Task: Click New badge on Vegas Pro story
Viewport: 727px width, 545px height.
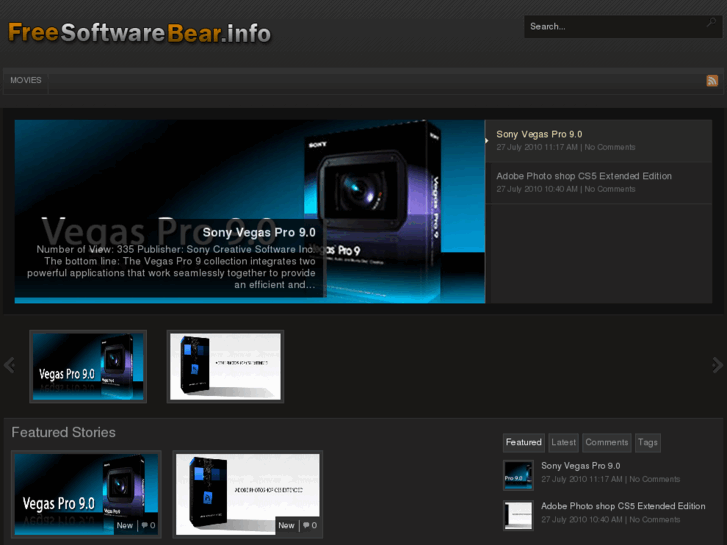Action: click(125, 526)
